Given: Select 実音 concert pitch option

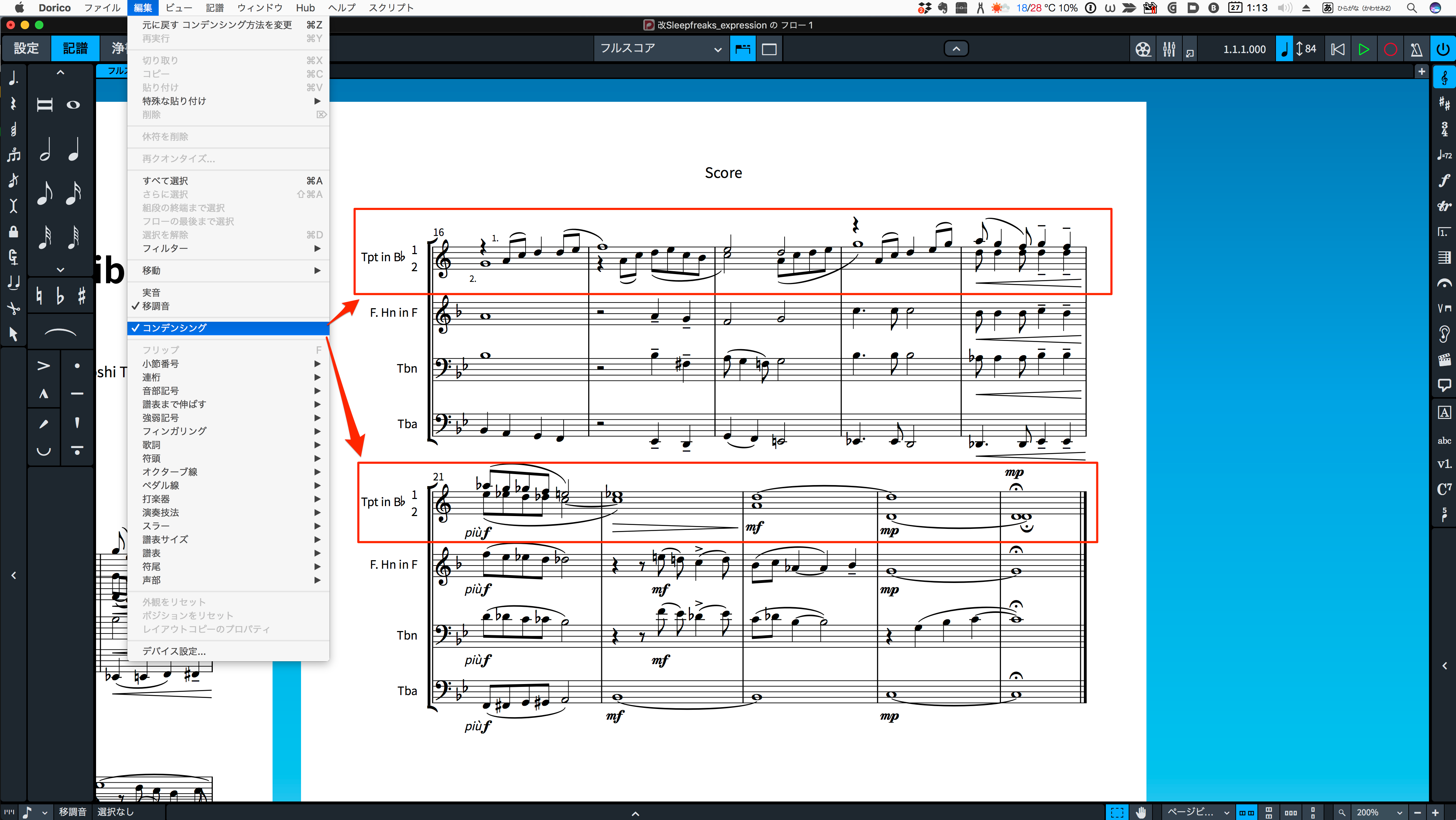Looking at the screenshot, I should [x=228, y=292].
